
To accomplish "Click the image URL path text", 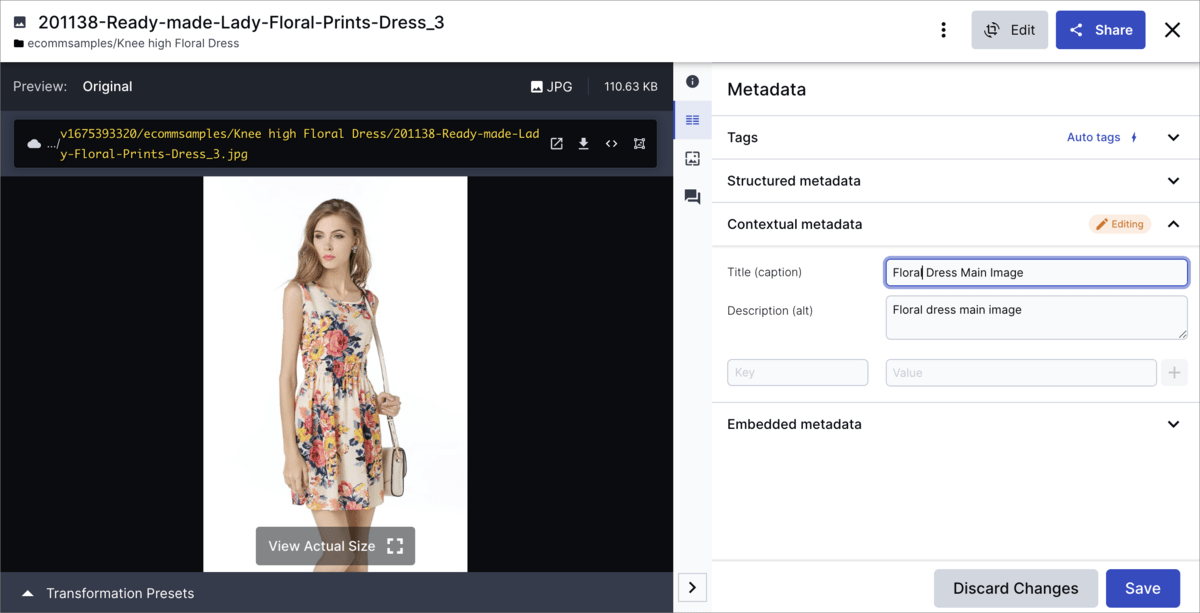I will click(299, 144).
